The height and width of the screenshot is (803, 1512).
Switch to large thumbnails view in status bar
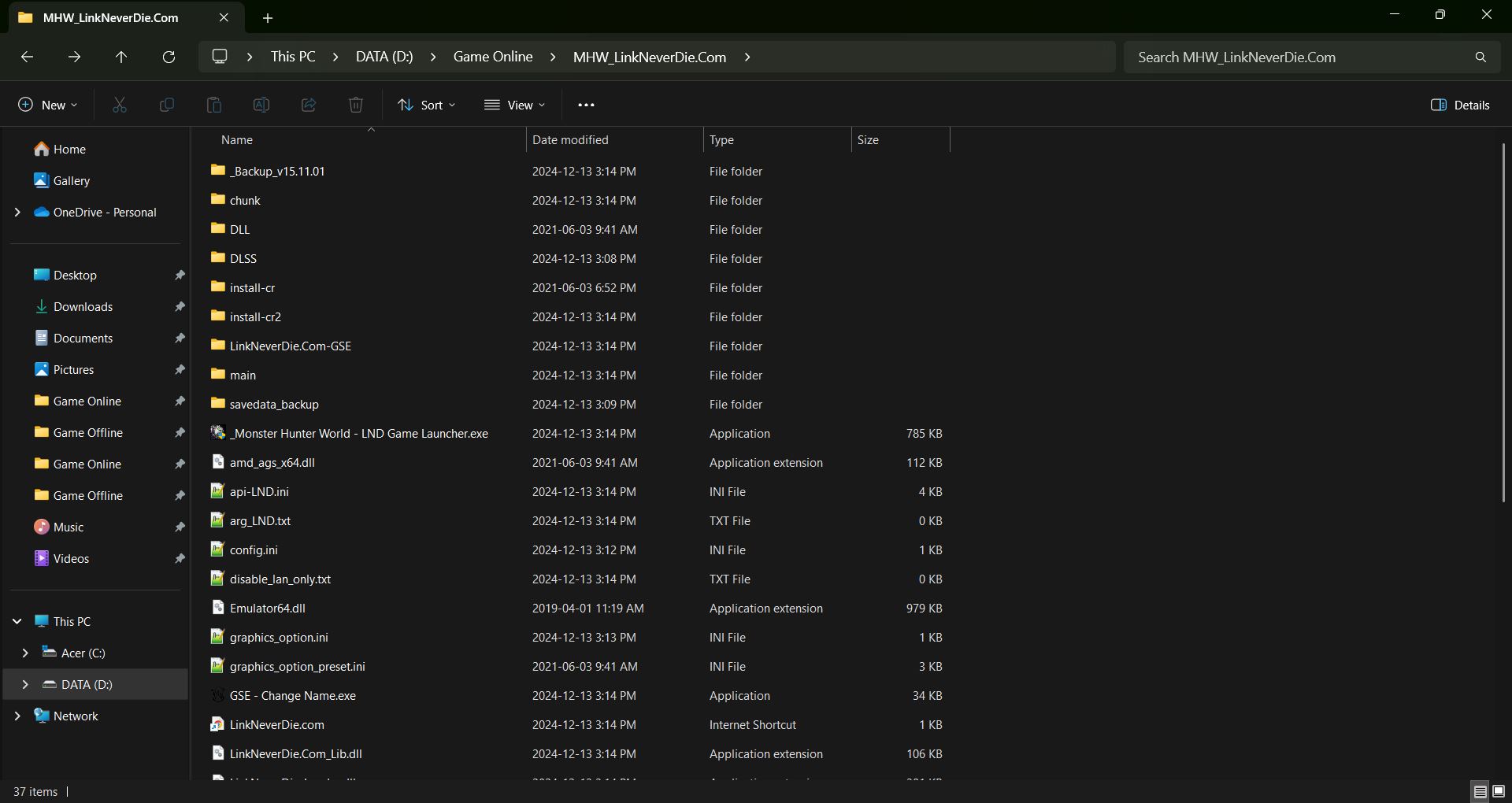[1499, 791]
